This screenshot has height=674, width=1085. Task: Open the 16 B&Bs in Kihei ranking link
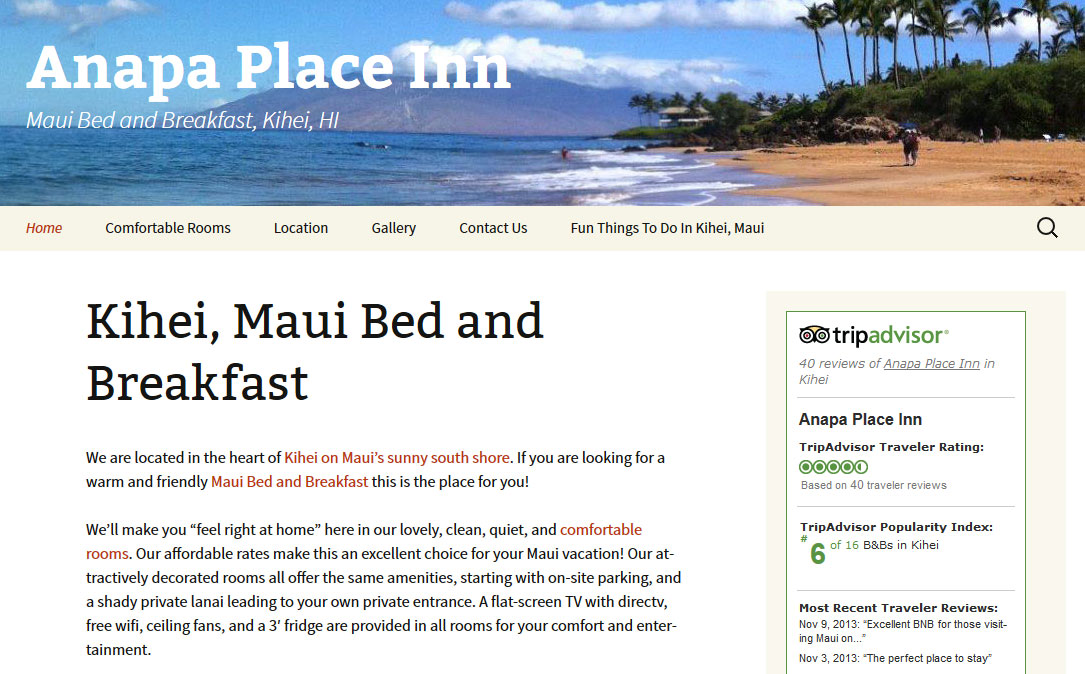884,545
